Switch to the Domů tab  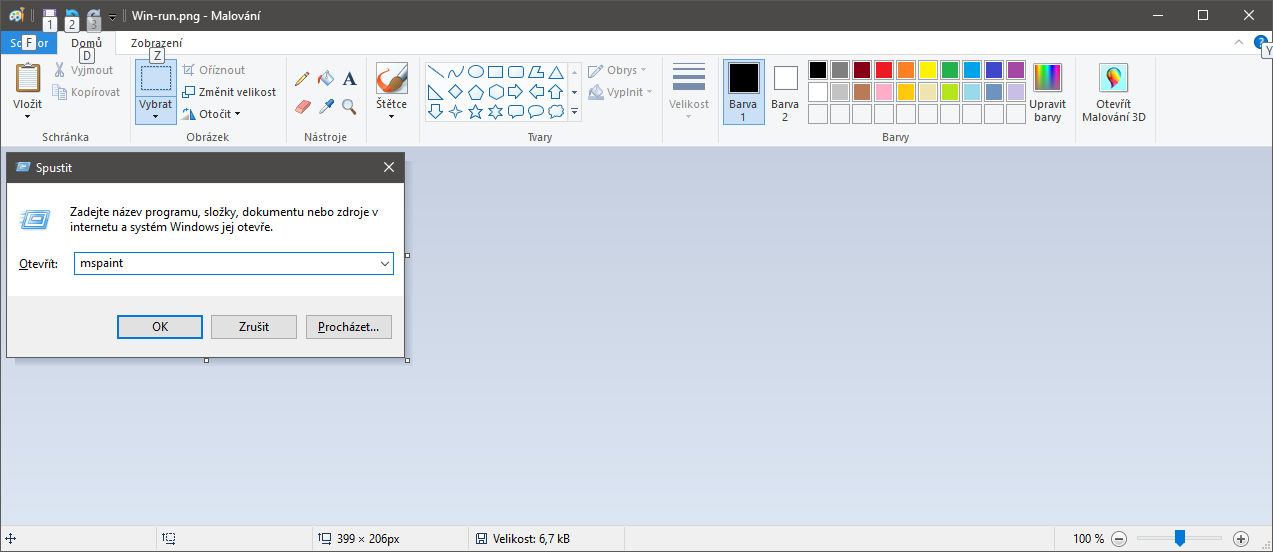(87, 43)
